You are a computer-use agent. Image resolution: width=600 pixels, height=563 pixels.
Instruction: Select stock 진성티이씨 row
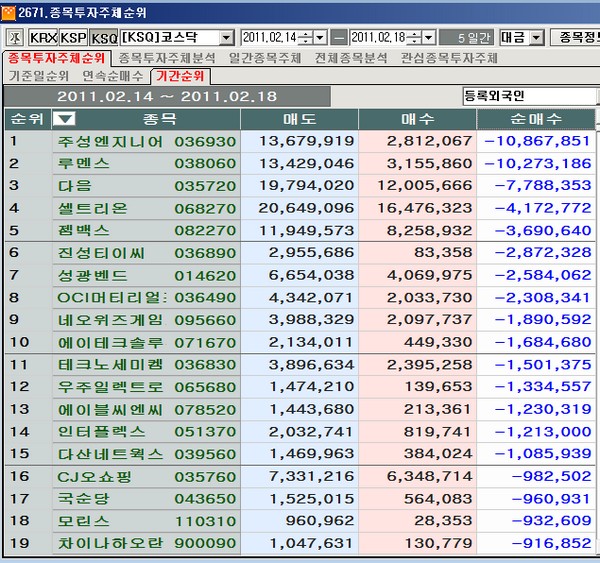coord(300,253)
